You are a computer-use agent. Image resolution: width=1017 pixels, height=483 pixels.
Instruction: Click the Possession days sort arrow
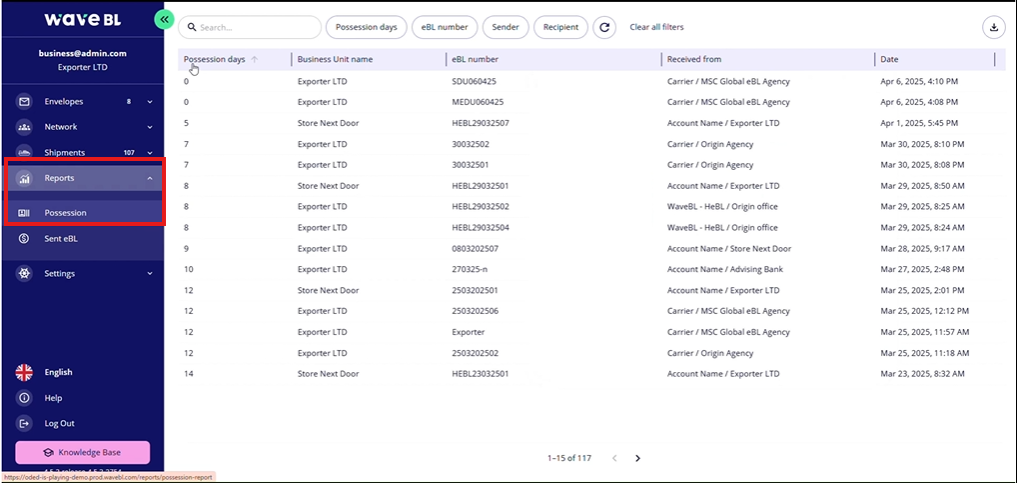254,59
